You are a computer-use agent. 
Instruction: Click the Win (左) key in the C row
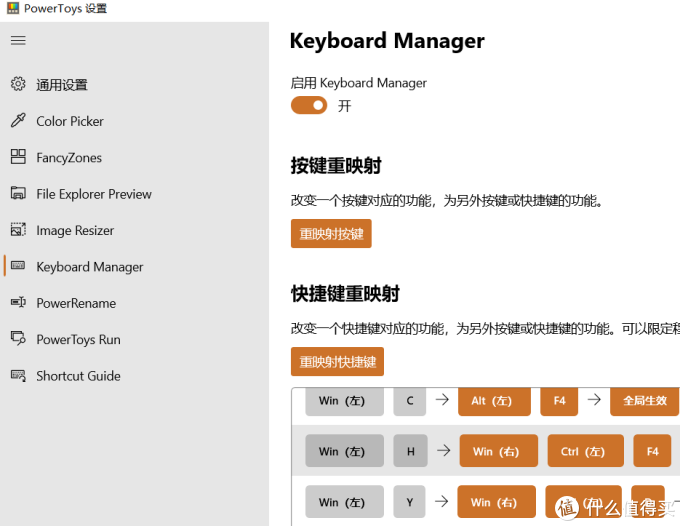click(344, 401)
